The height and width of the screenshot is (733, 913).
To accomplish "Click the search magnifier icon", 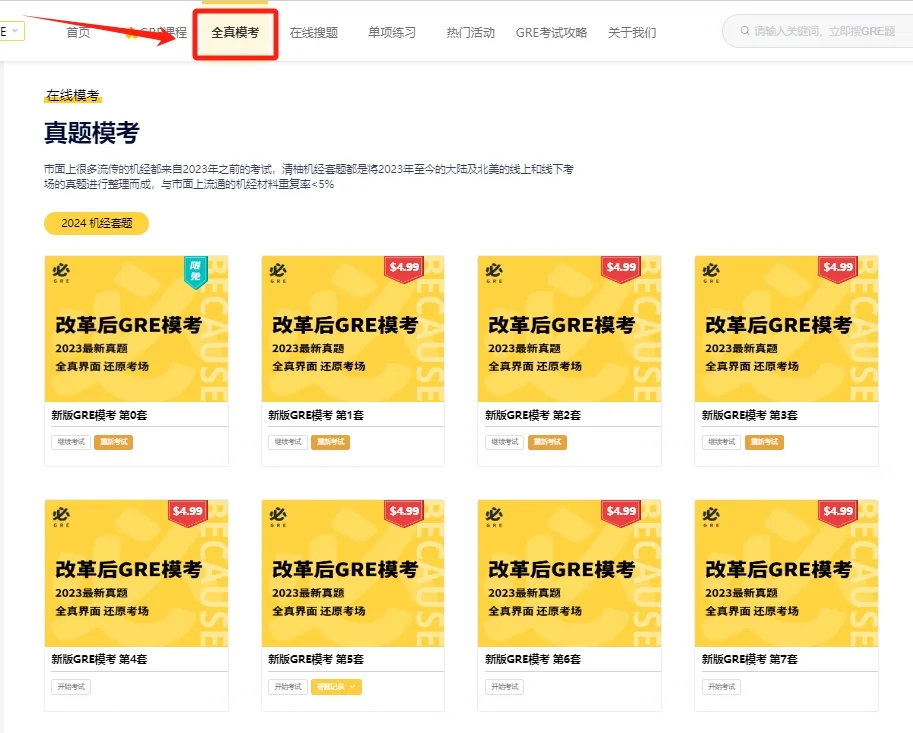I will 746,32.
